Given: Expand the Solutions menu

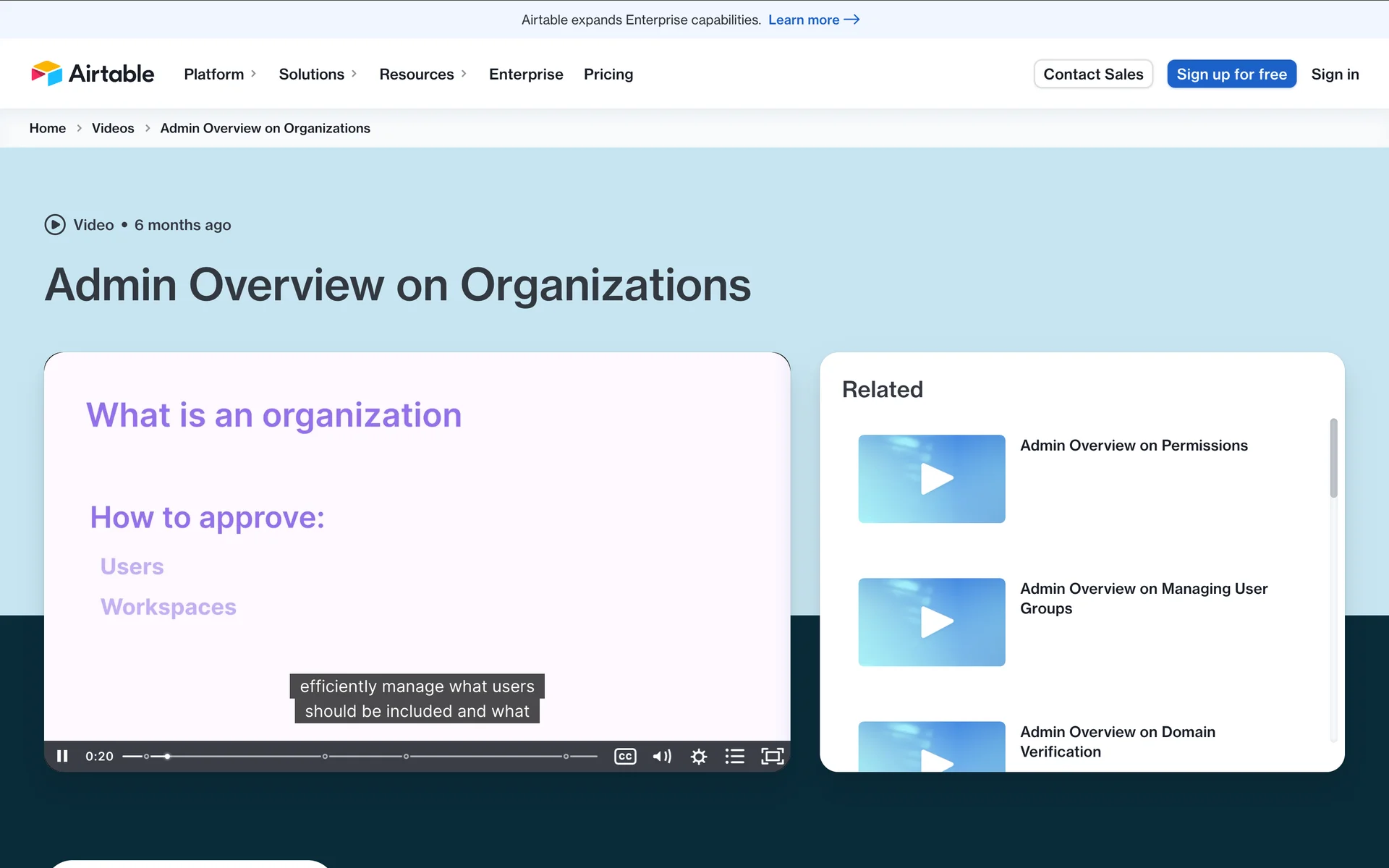Looking at the screenshot, I should tap(318, 74).
